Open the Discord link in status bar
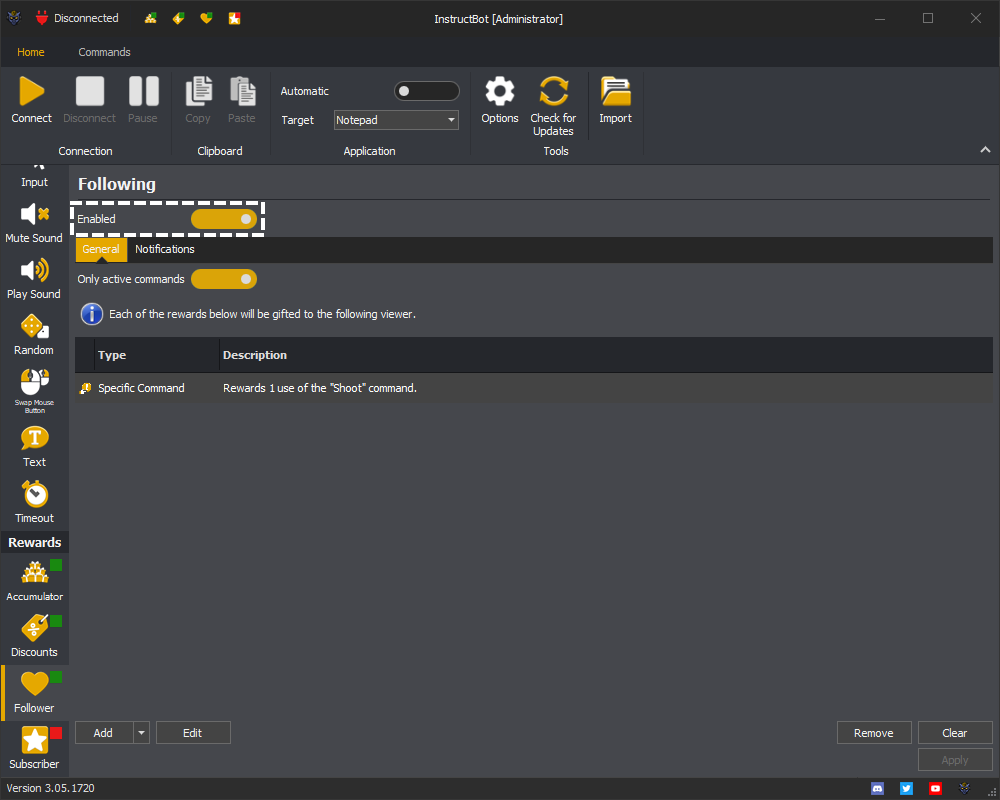This screenshot has height=800, width=1000. coord(878,789)
